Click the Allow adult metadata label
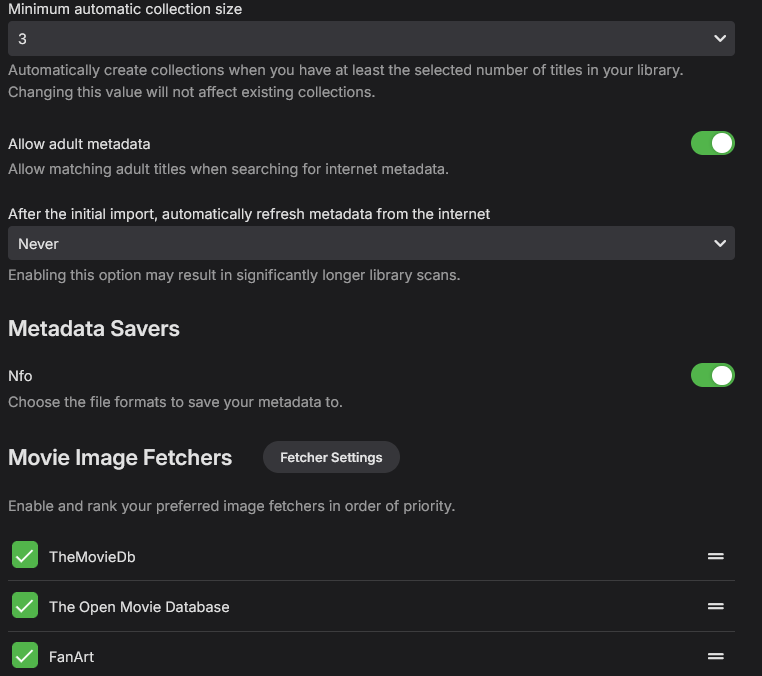This screenshot has height=676, width=762. (x=79, y=144)
